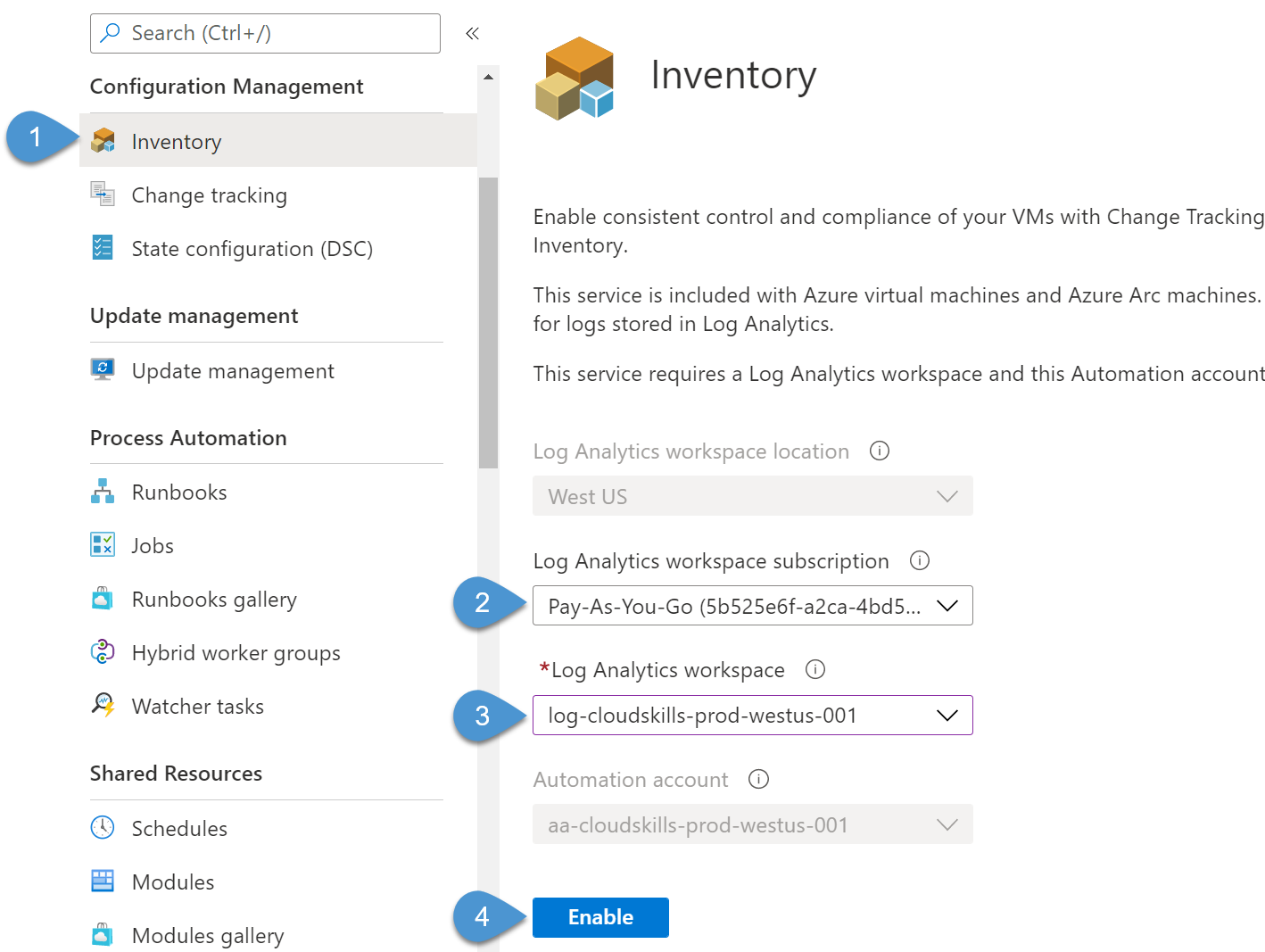Click the Enable button
Screen dimensions: 1265x952
click(600, 916)
